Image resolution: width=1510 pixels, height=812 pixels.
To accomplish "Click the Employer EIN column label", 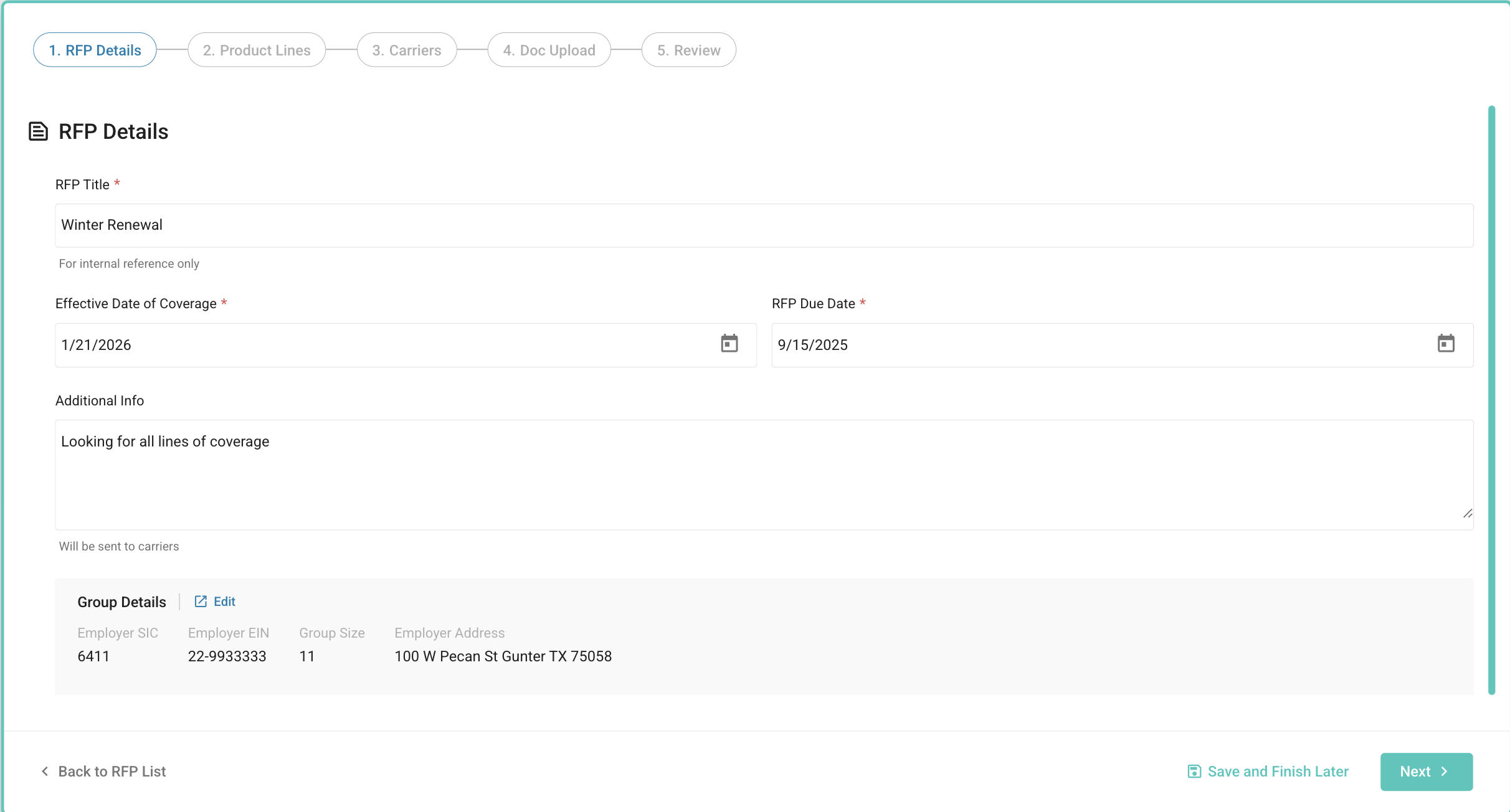I will pyautogui.click(x=229, y=633).
